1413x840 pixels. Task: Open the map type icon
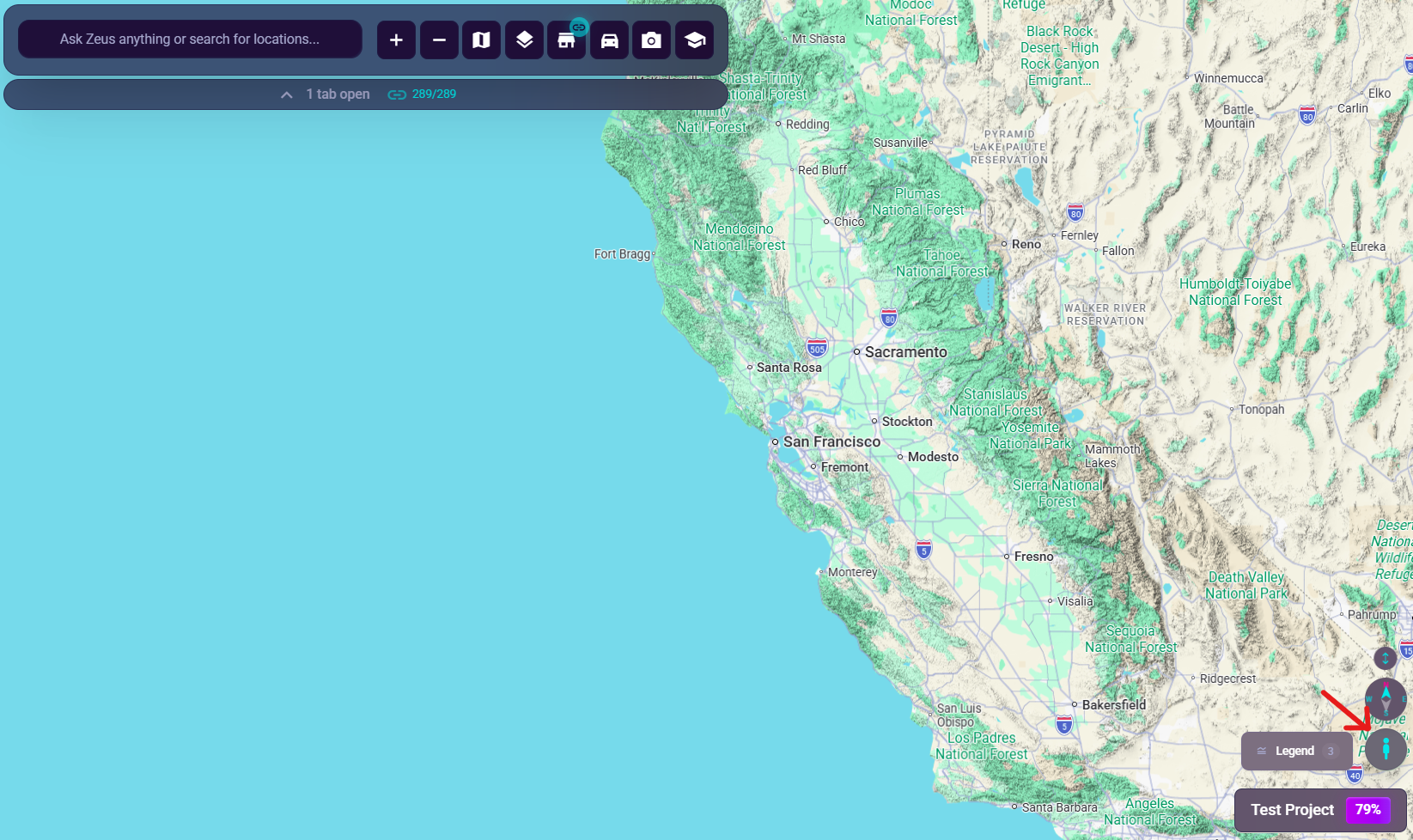click(x=481, y=40)
